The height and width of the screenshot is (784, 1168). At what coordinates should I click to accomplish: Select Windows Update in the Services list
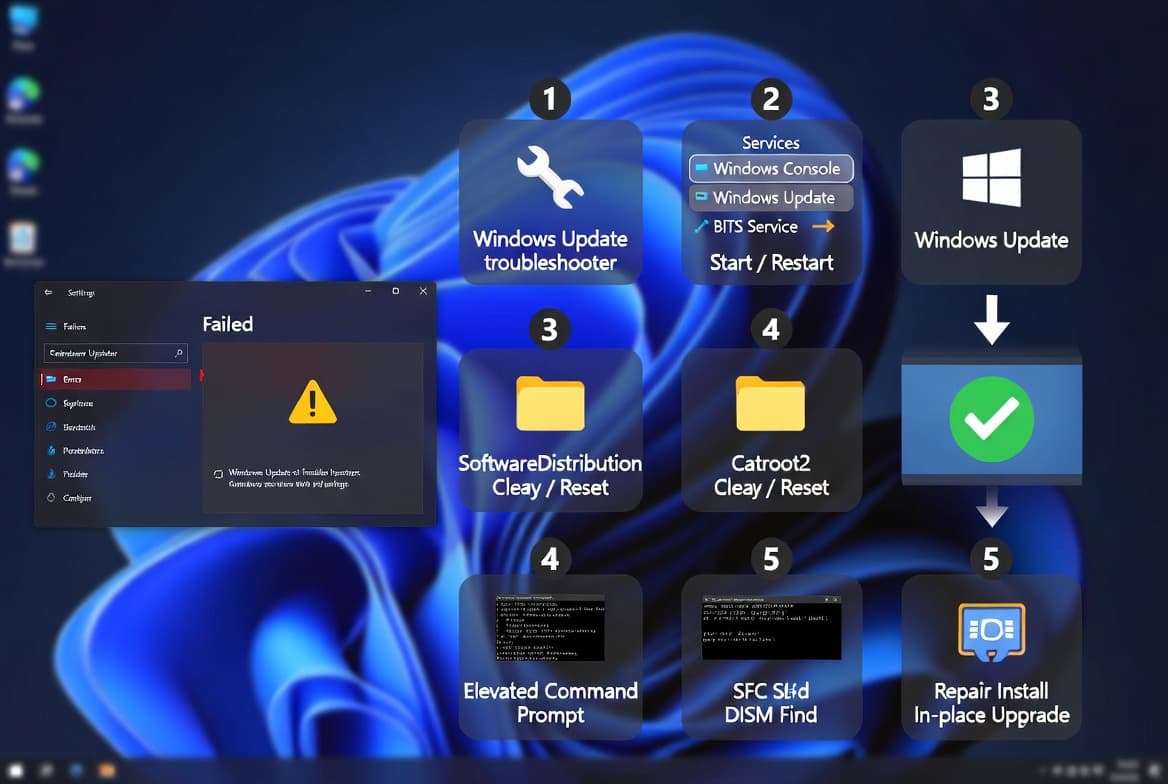pyautogui.click(x=771, y=197)
